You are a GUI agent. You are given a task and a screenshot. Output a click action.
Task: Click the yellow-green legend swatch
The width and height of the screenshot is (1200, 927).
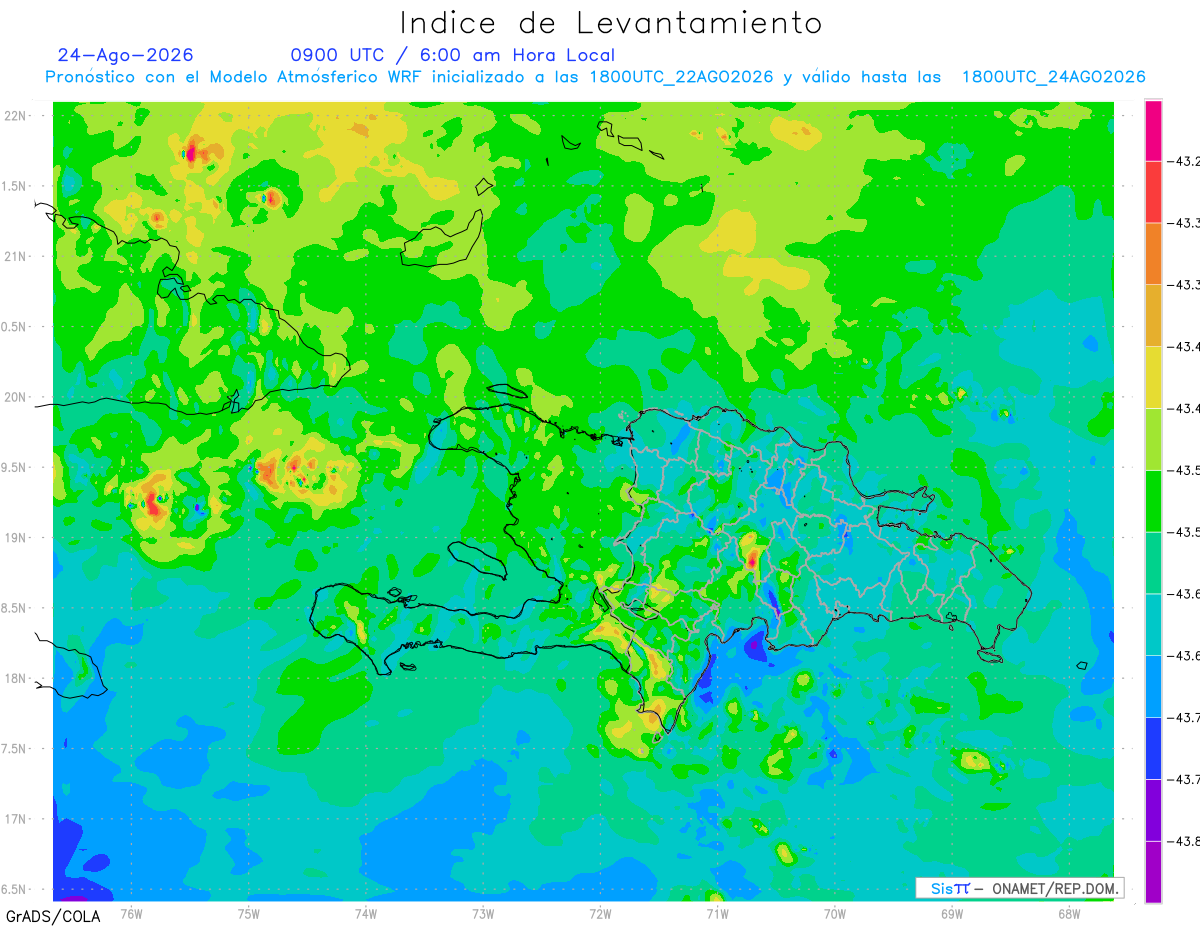pyautogui.click(x=1153, y=439)
